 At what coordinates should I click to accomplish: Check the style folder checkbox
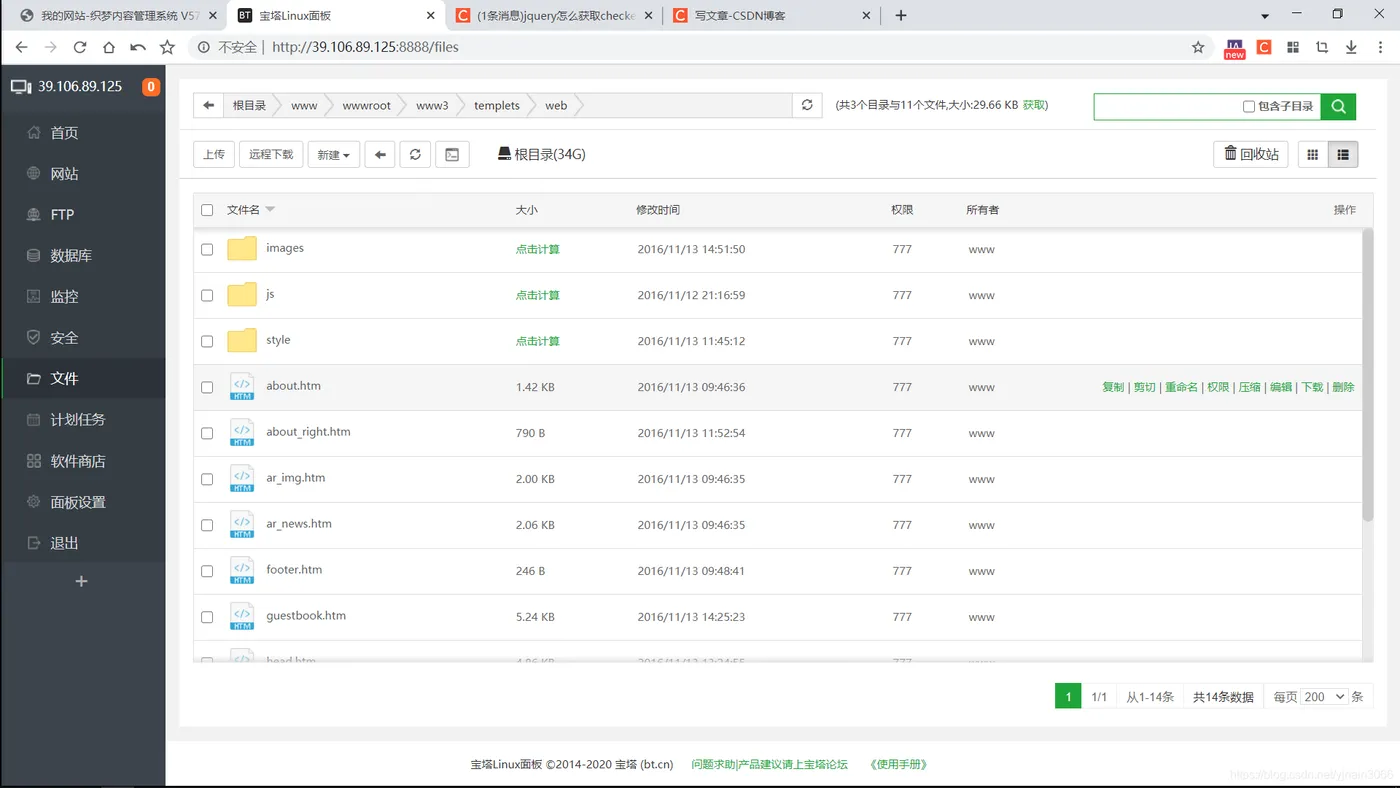tap(207, 341)
